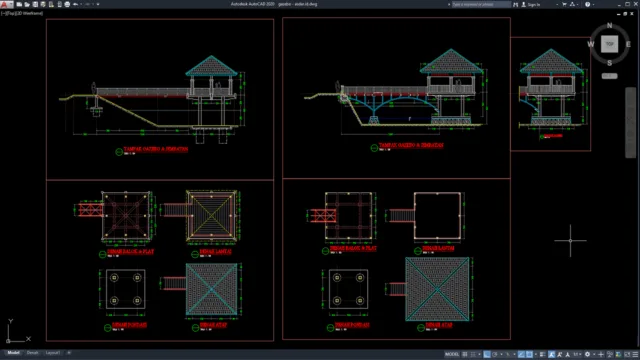
Task: Click the TOP face of the ViewCube
Action: pos(609,44)
